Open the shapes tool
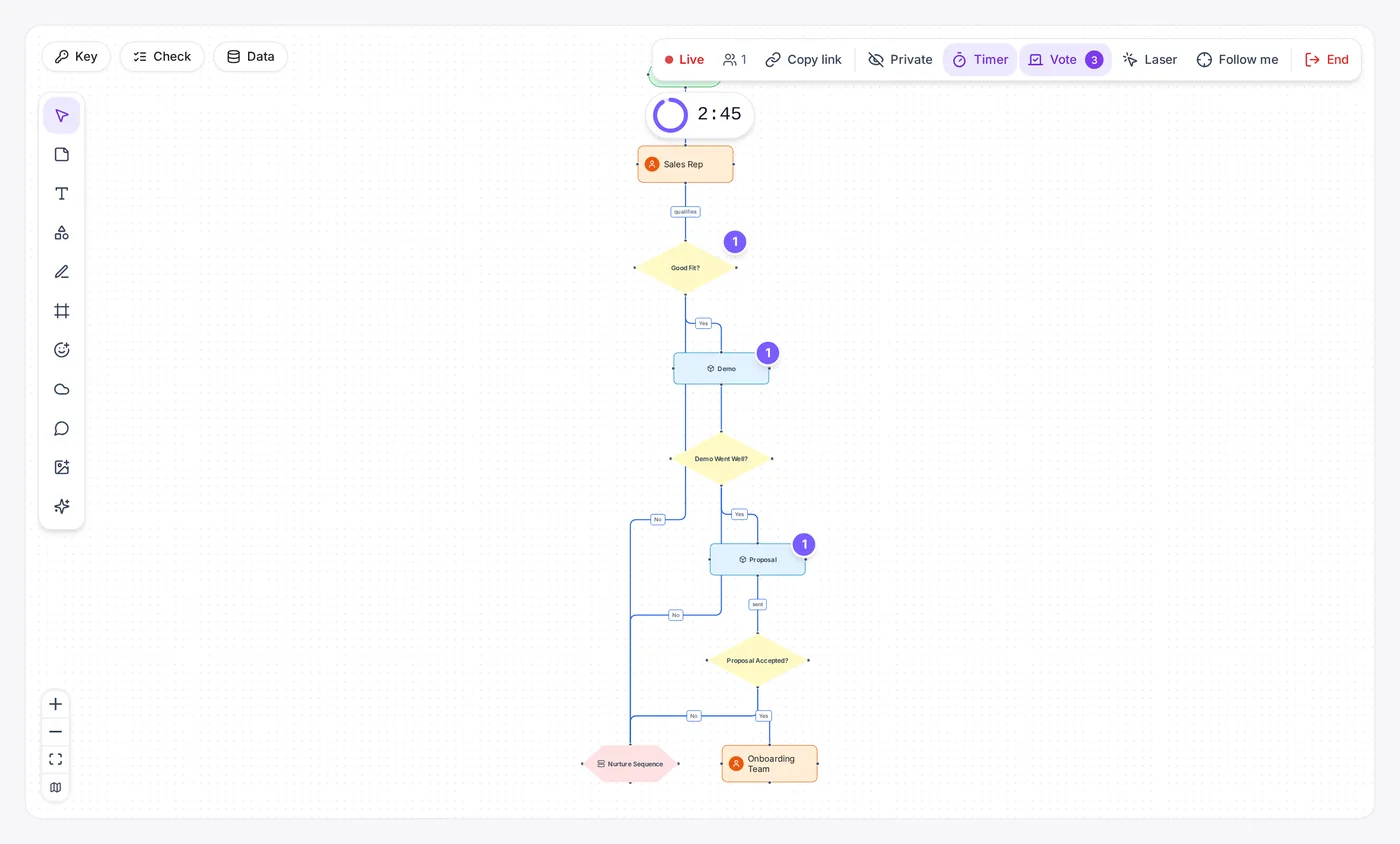Screen dimensions: 1400x844 (x=62, y=233)
